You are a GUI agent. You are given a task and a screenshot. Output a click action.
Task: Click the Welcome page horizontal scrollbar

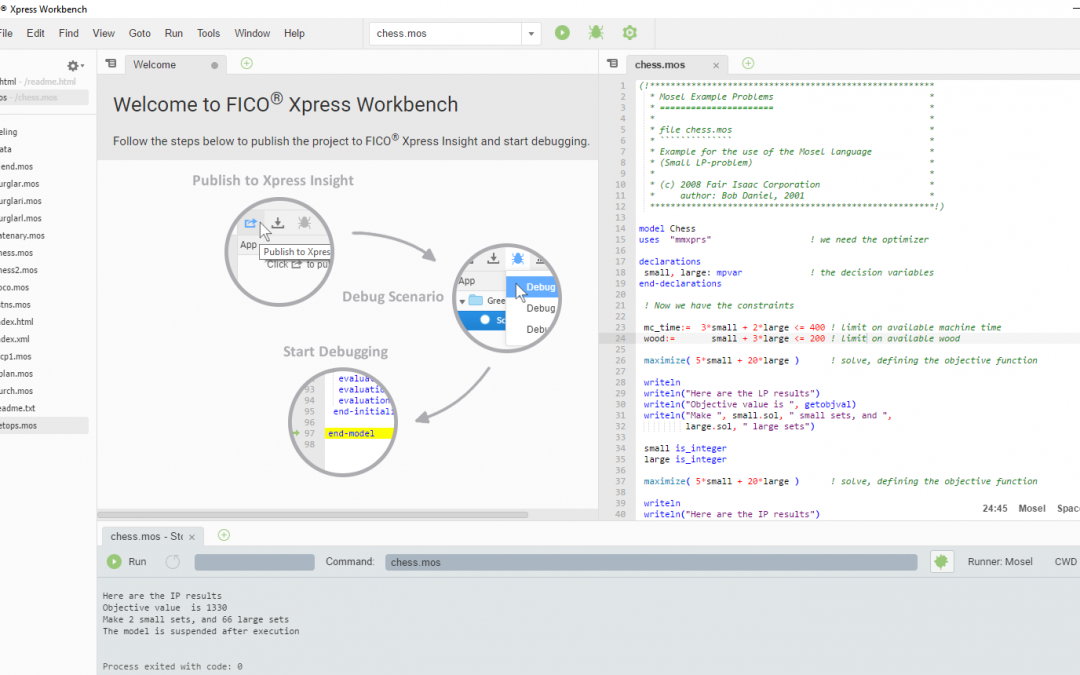(313, 515)
